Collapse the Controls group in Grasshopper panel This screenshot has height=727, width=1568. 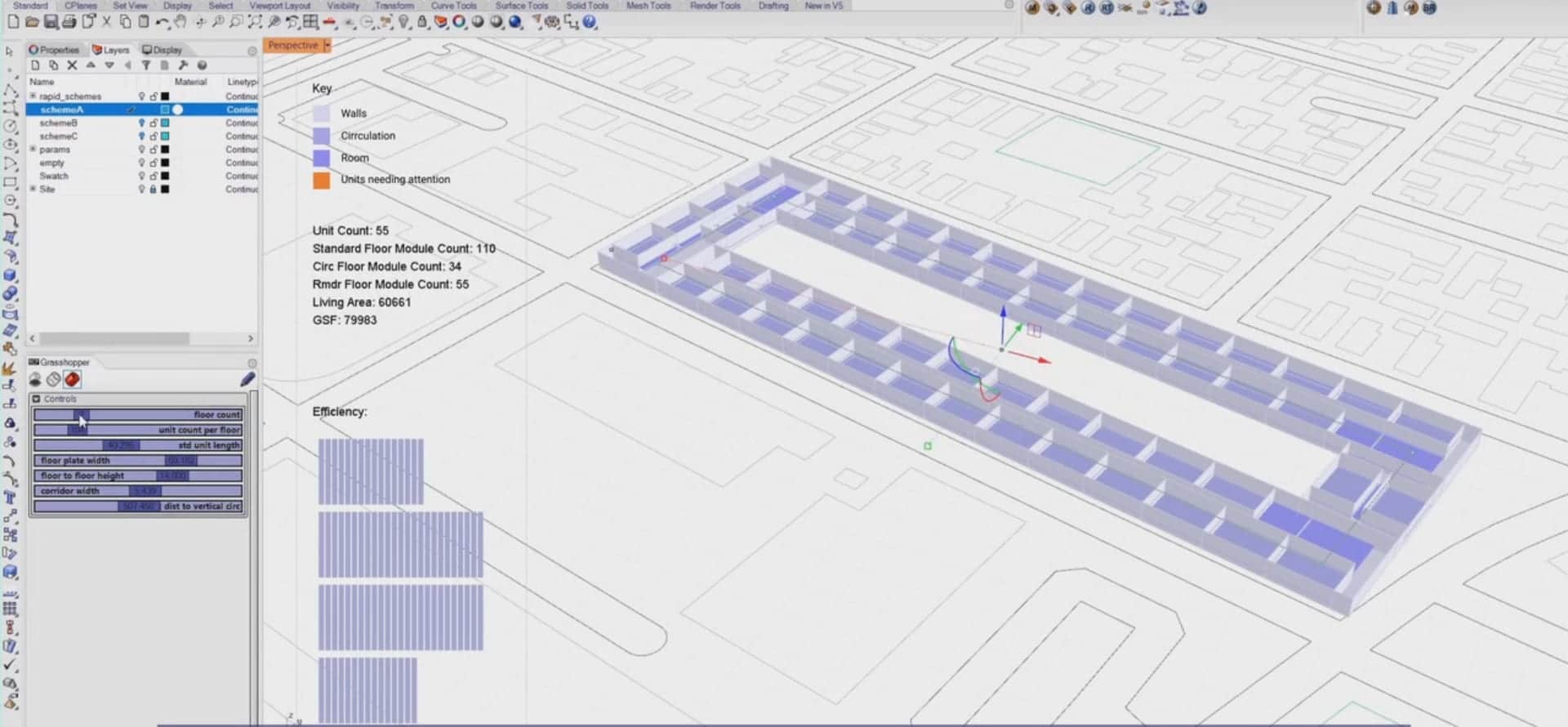point(36,399)
